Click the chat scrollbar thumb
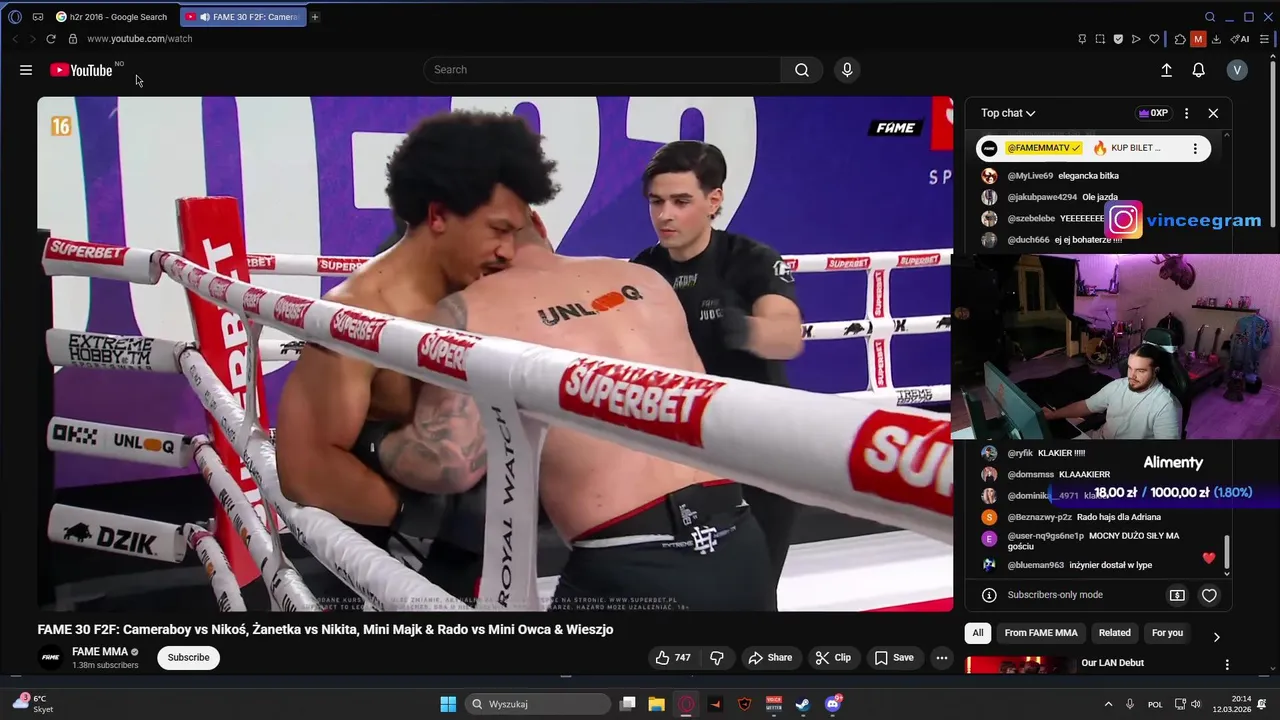The height and width of the screenshot is (720, 1280). pos(1227,553)
